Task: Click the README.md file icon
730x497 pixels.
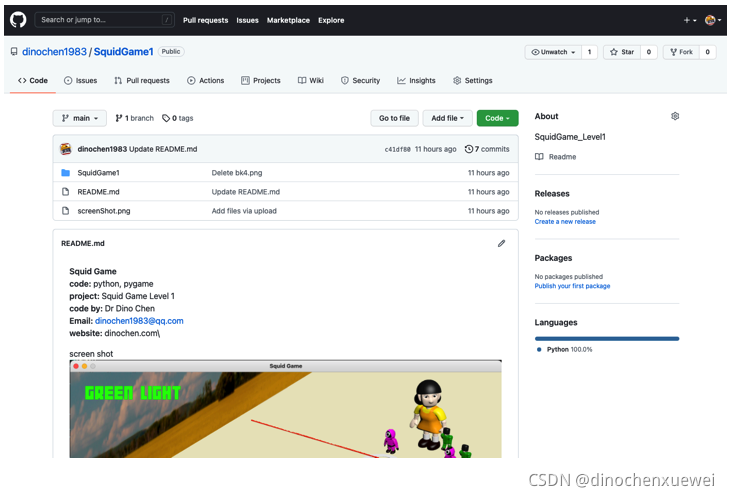Action: coord(66,192)
